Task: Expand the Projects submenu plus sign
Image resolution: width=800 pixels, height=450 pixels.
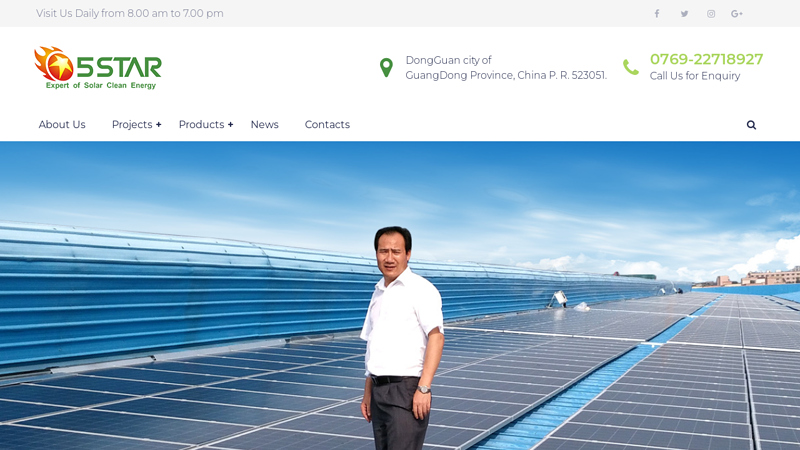Action: (x=159, y=124)
